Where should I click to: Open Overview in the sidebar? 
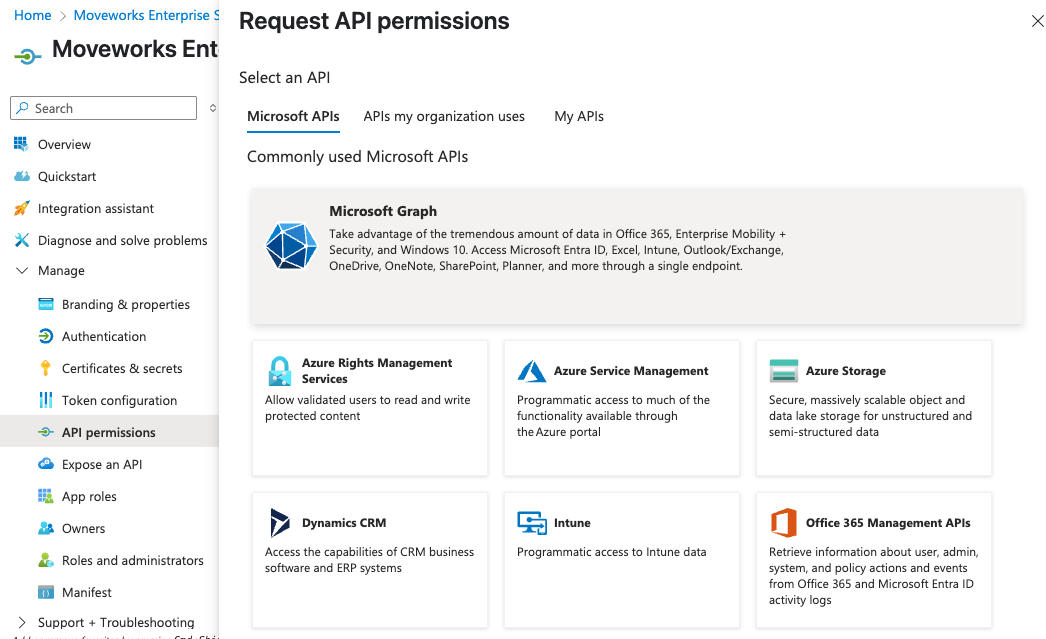[x=64, y=144]
